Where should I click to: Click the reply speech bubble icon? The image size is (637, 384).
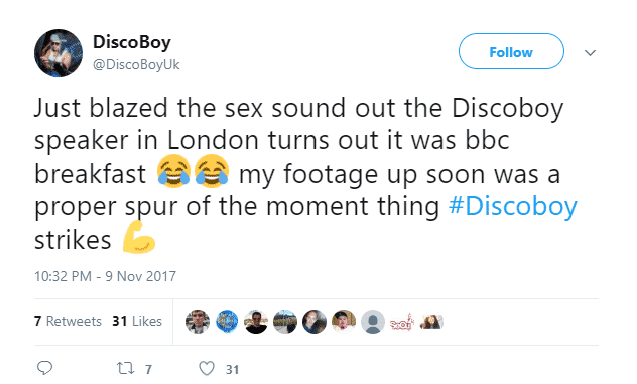(x=44, y=368)
